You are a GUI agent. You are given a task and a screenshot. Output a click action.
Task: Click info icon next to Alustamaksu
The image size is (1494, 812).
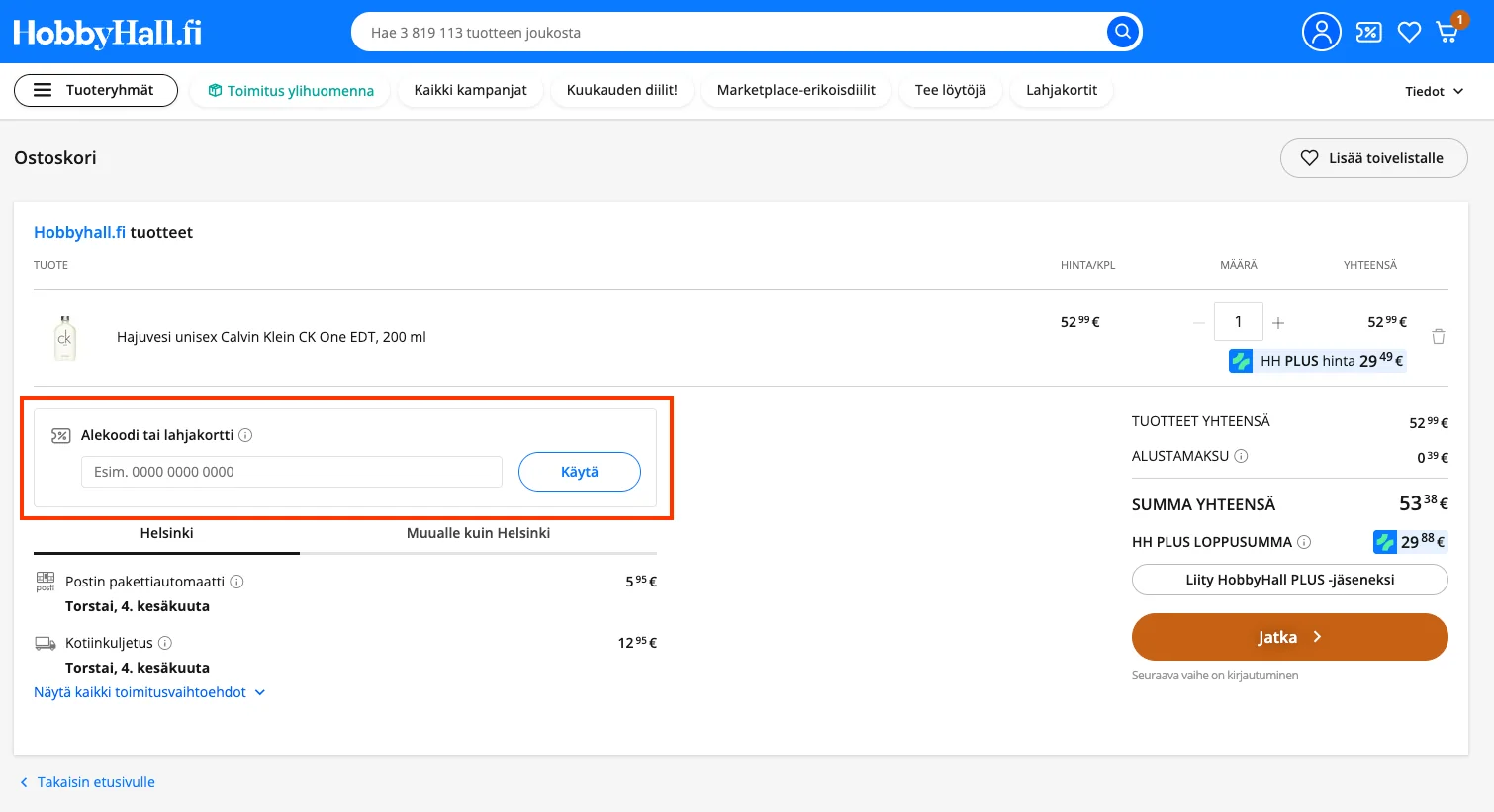[1241, 456]
